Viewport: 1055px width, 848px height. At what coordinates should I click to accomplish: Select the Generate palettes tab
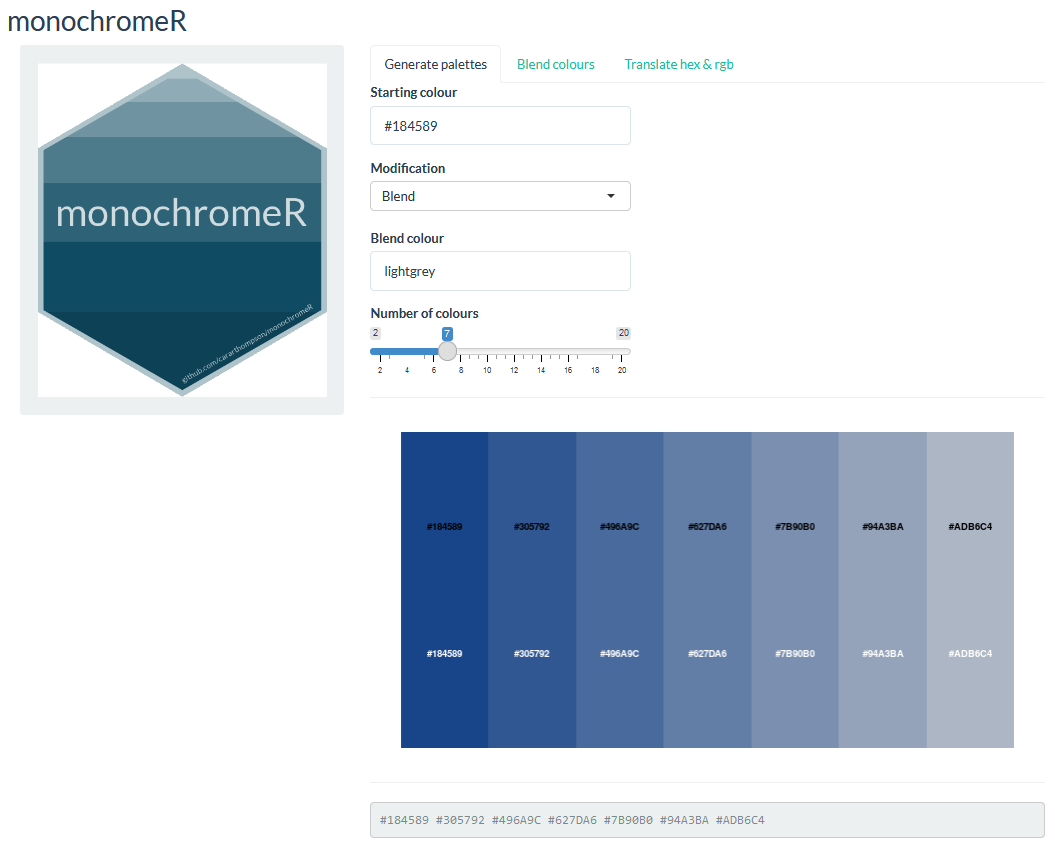pyautogui.click(x=435, y=64)
